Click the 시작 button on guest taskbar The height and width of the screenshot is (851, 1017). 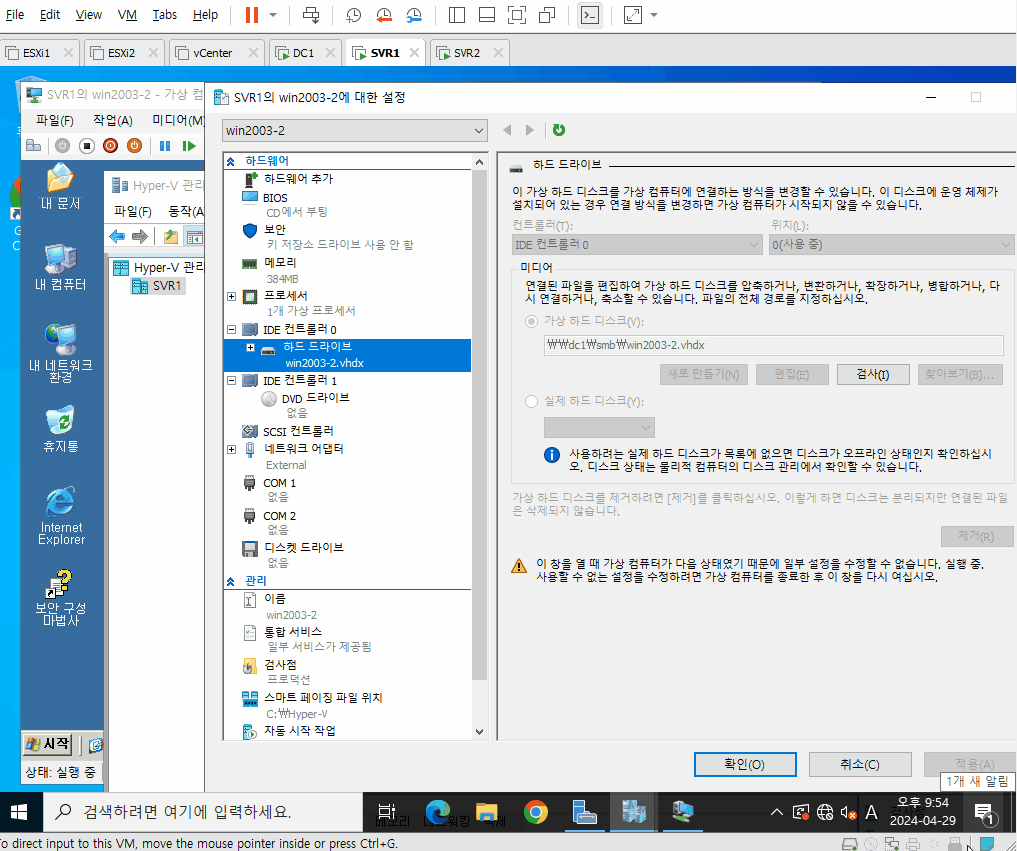click(47, 744)
